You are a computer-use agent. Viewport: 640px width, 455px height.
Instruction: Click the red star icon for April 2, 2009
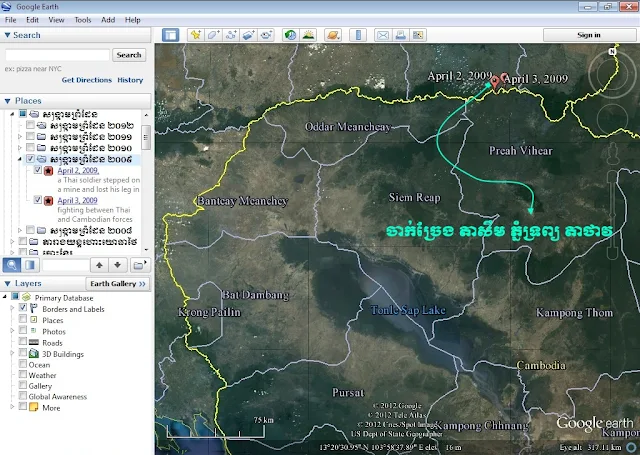click(48, 171)
